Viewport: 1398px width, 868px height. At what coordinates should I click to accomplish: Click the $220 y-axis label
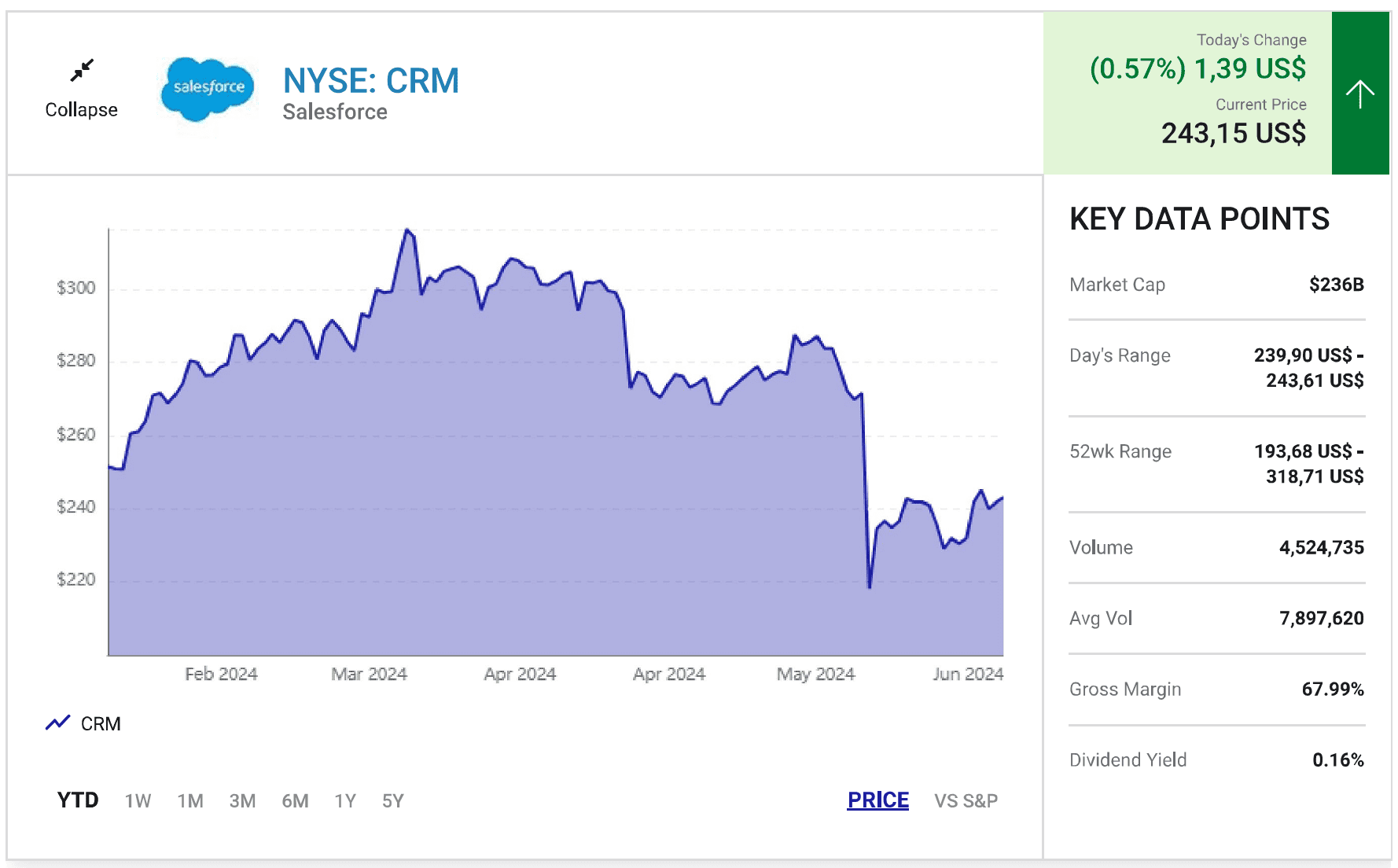(x=75, y=579)
